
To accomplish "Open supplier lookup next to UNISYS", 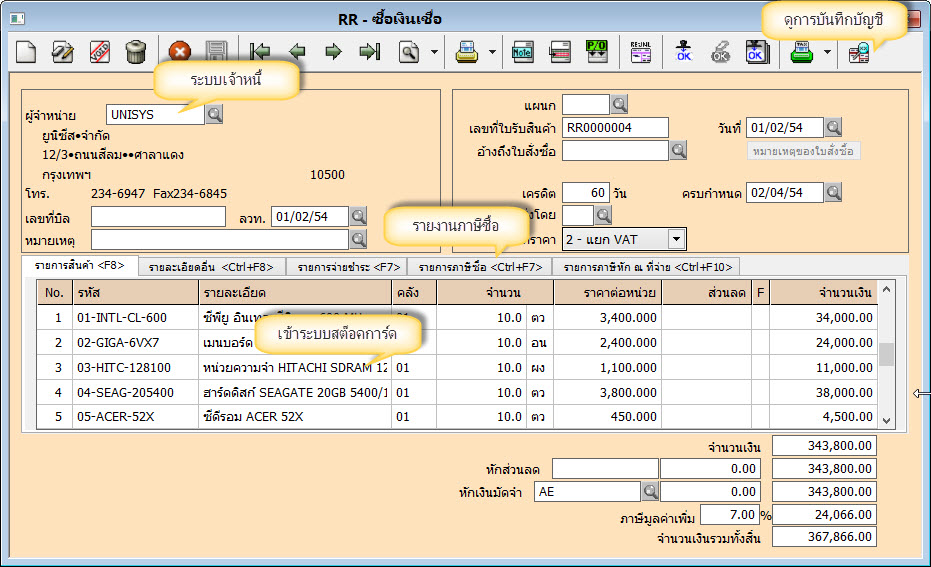I will tap(214, 115).
